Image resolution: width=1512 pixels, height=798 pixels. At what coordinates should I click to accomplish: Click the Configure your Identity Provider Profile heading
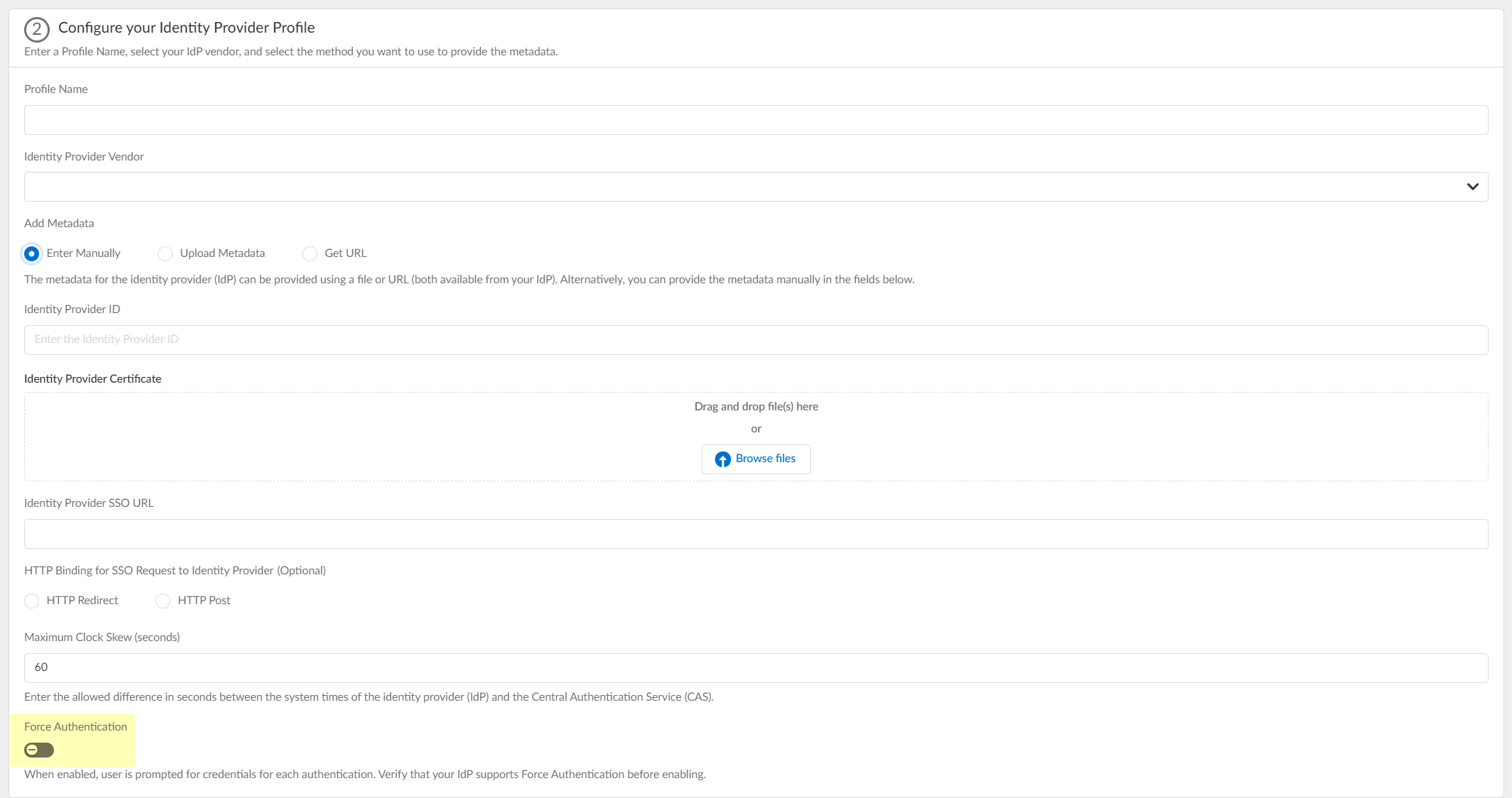[186, 28]
